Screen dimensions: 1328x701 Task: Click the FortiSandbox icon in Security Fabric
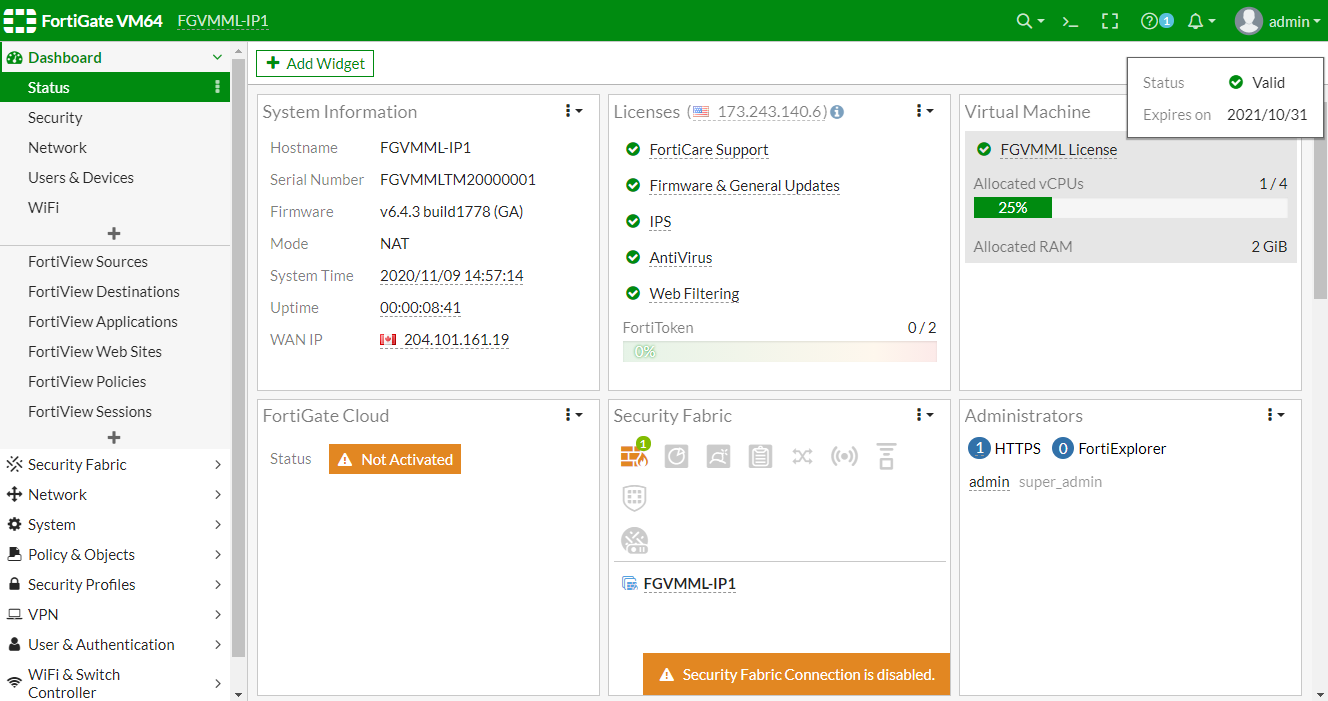tap(718, 456)
